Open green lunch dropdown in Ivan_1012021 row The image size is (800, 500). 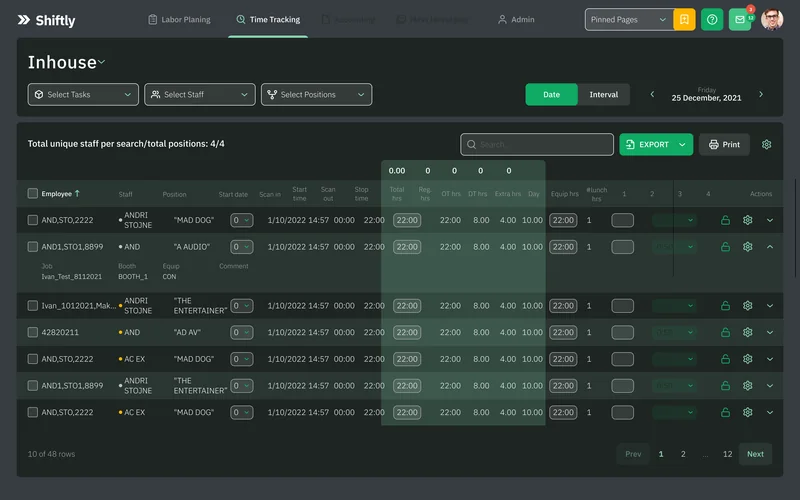(x=674, y=306)
